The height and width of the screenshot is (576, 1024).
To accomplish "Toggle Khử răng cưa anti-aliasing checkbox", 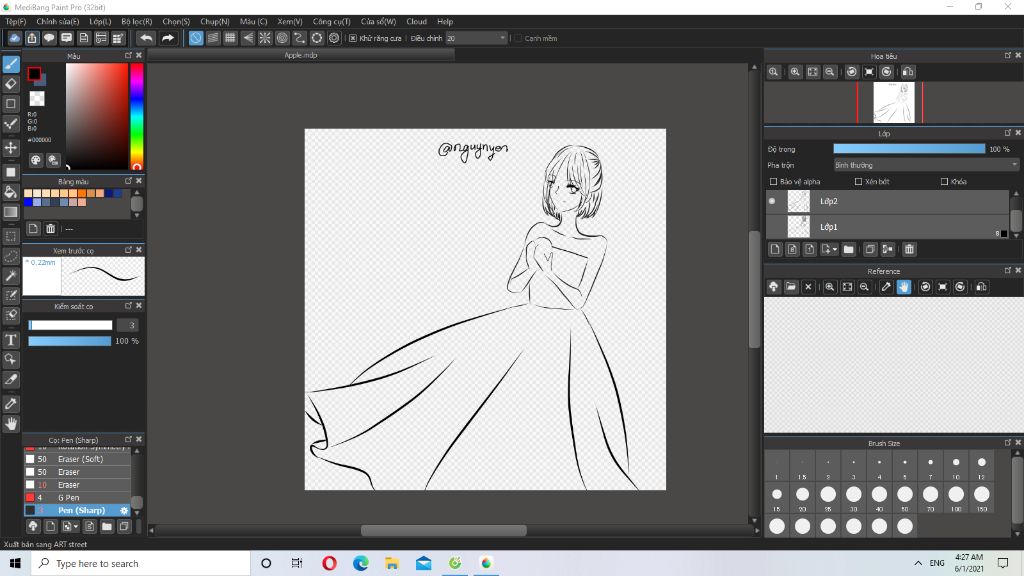I will [353, 39].
